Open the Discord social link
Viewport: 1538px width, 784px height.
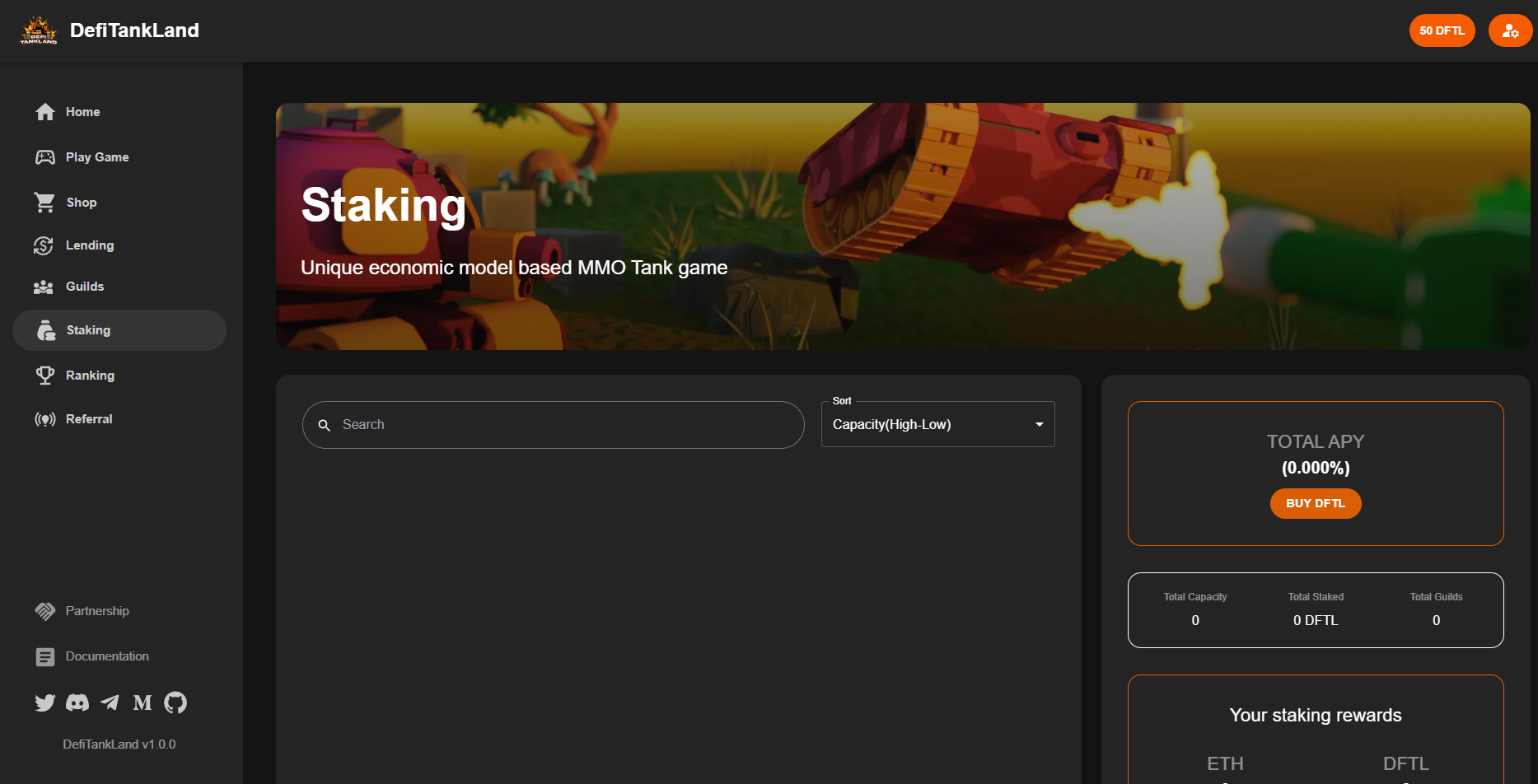tap(77, 702)
